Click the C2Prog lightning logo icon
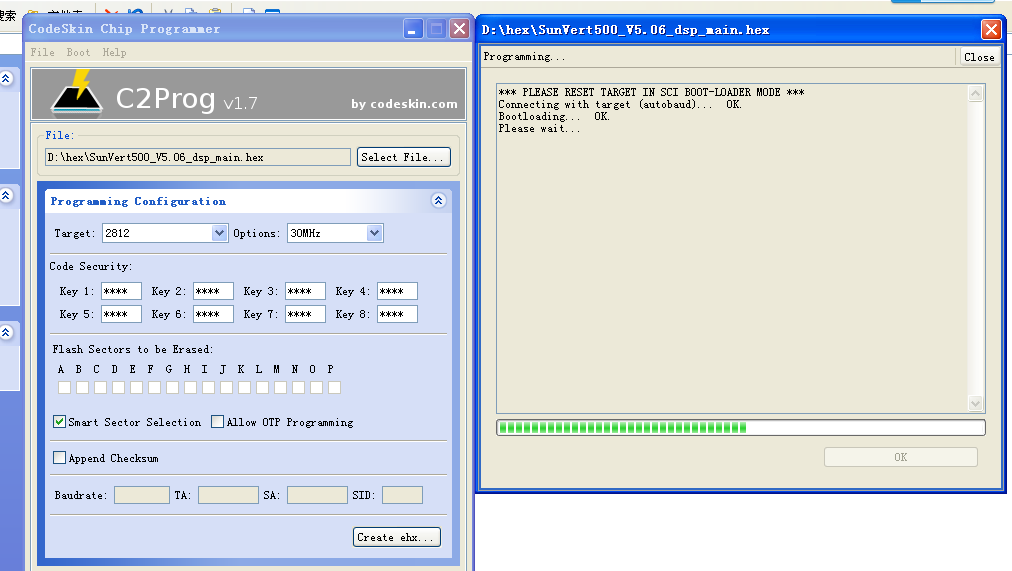This screenshot has width=1012, height=571. click(x=77, y=94)
